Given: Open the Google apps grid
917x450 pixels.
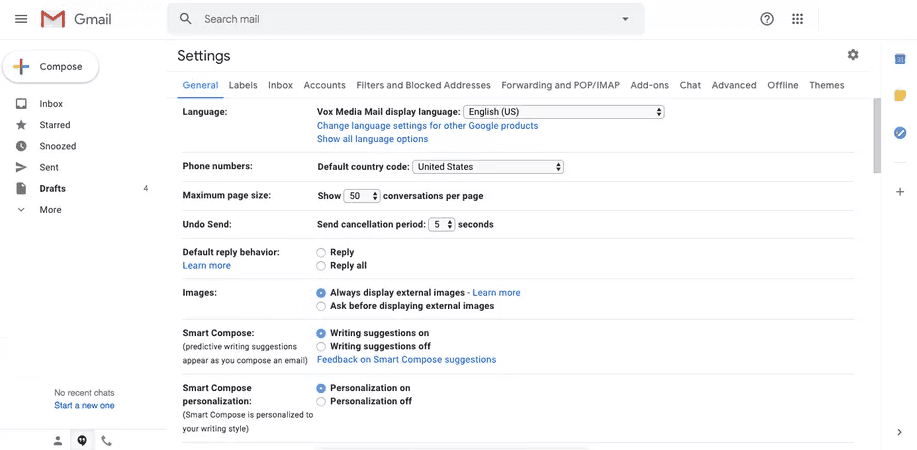Looking at the screenshot, I should (797, 19).
